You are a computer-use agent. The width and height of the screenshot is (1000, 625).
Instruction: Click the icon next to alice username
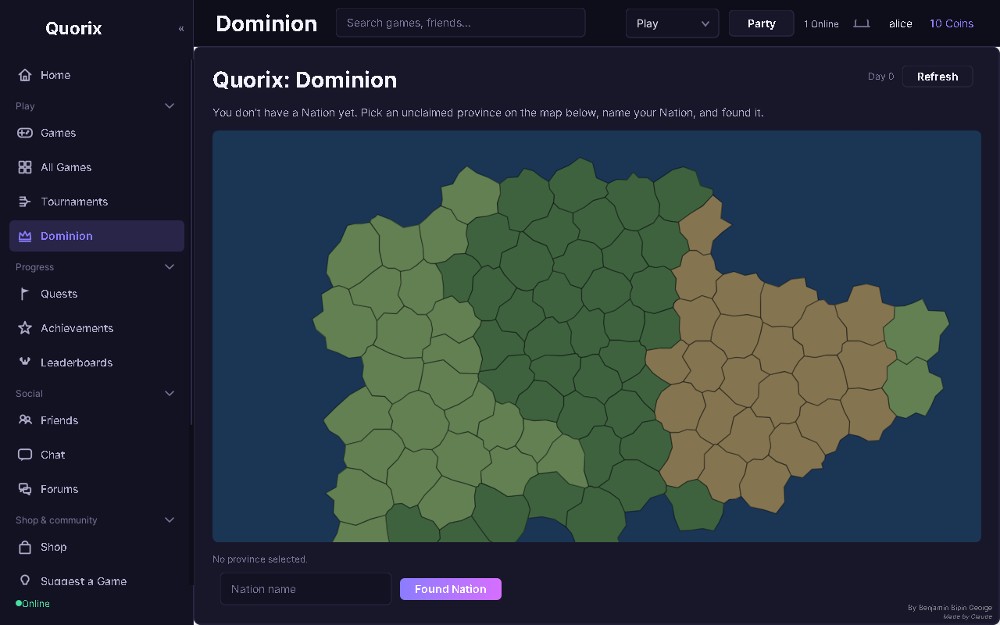(862, 24)
